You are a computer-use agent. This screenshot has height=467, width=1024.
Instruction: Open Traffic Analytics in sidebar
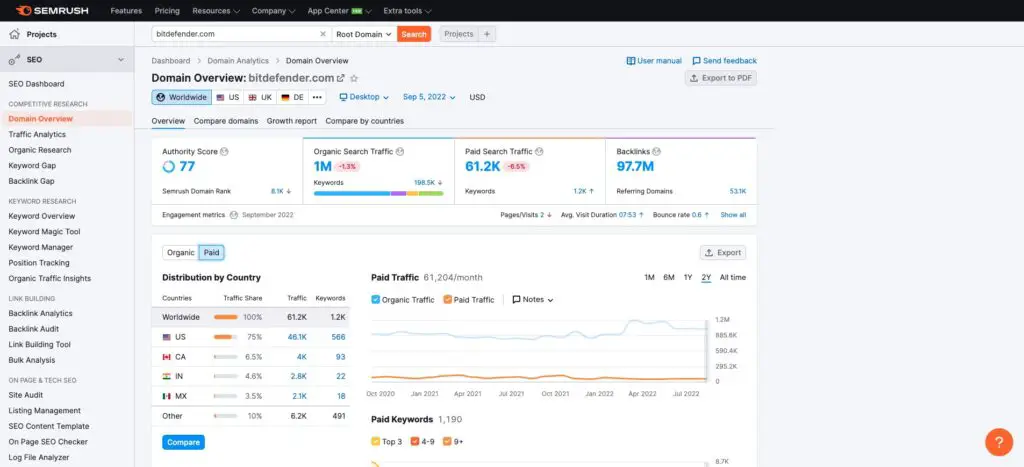(x=37, y=135)
